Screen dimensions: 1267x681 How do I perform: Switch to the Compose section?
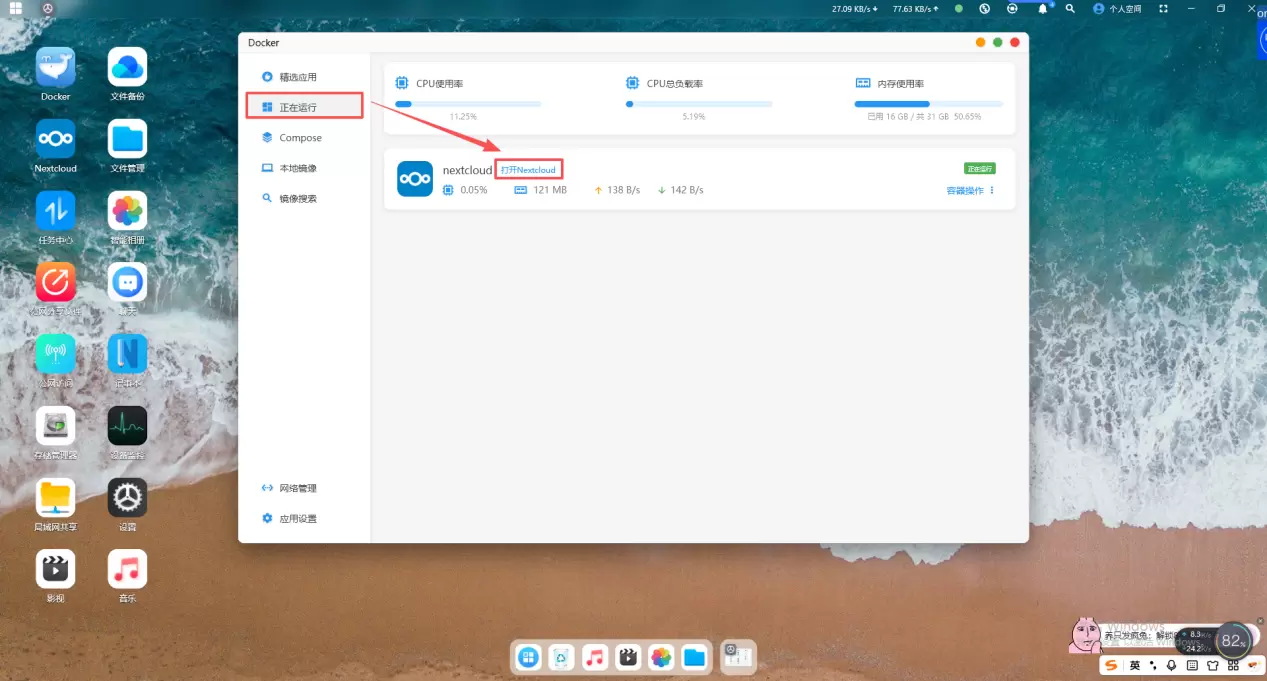tap(299, 138)
